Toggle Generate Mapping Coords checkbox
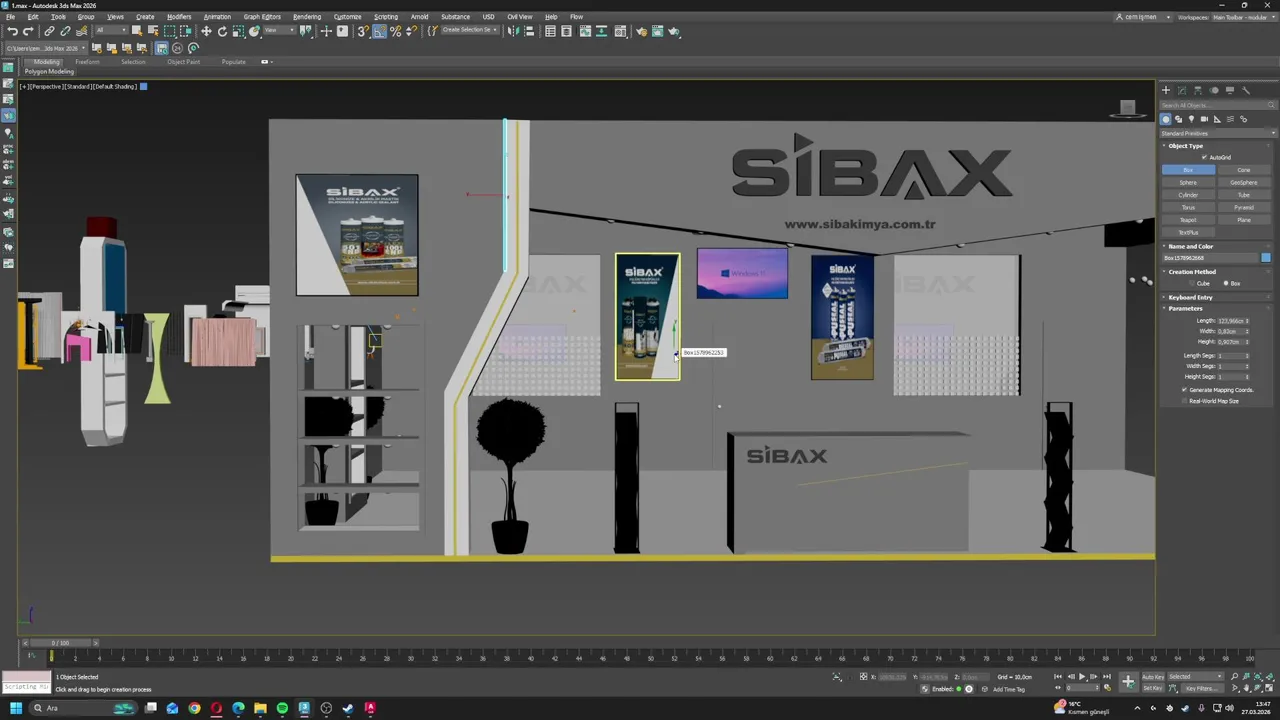 (1185, 390)
